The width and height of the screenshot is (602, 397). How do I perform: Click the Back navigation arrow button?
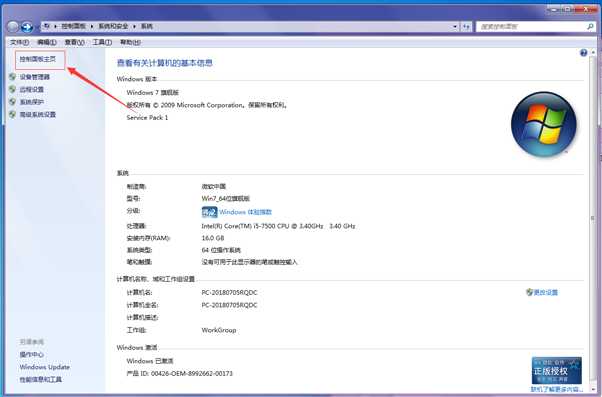click(13, 26)
